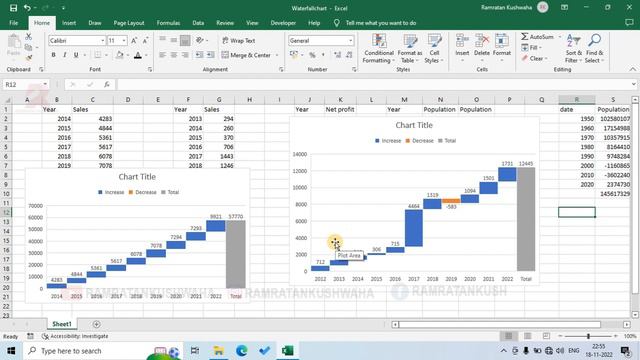Click the Decrease Decimal icon
640x360 pixels.
click(349, 55)
